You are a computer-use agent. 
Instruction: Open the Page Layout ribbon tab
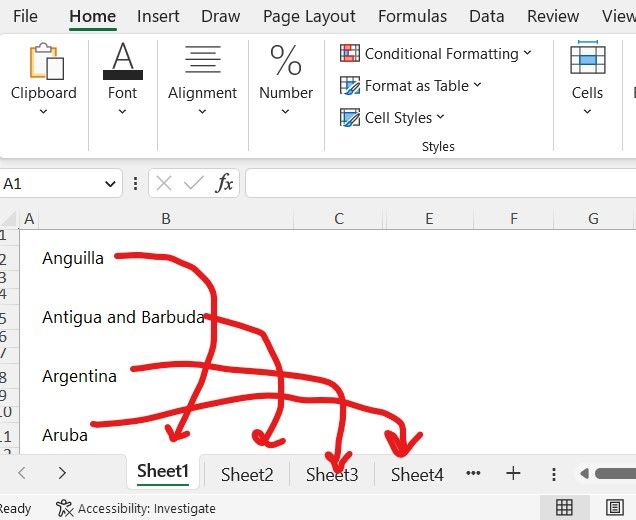point(309,17)
